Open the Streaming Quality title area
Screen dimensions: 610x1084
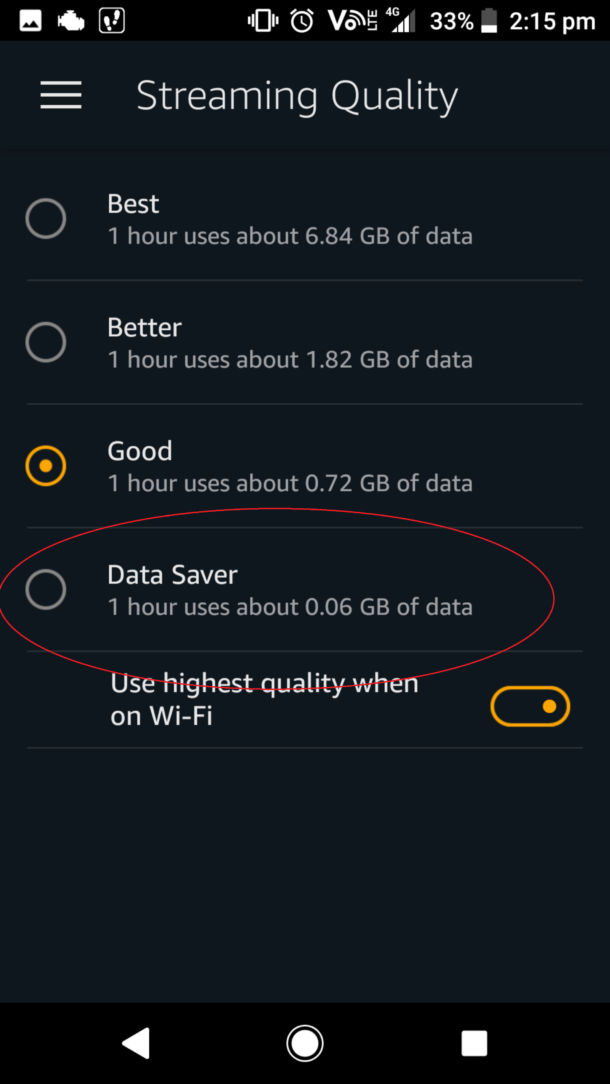click(x=296, y=95)
